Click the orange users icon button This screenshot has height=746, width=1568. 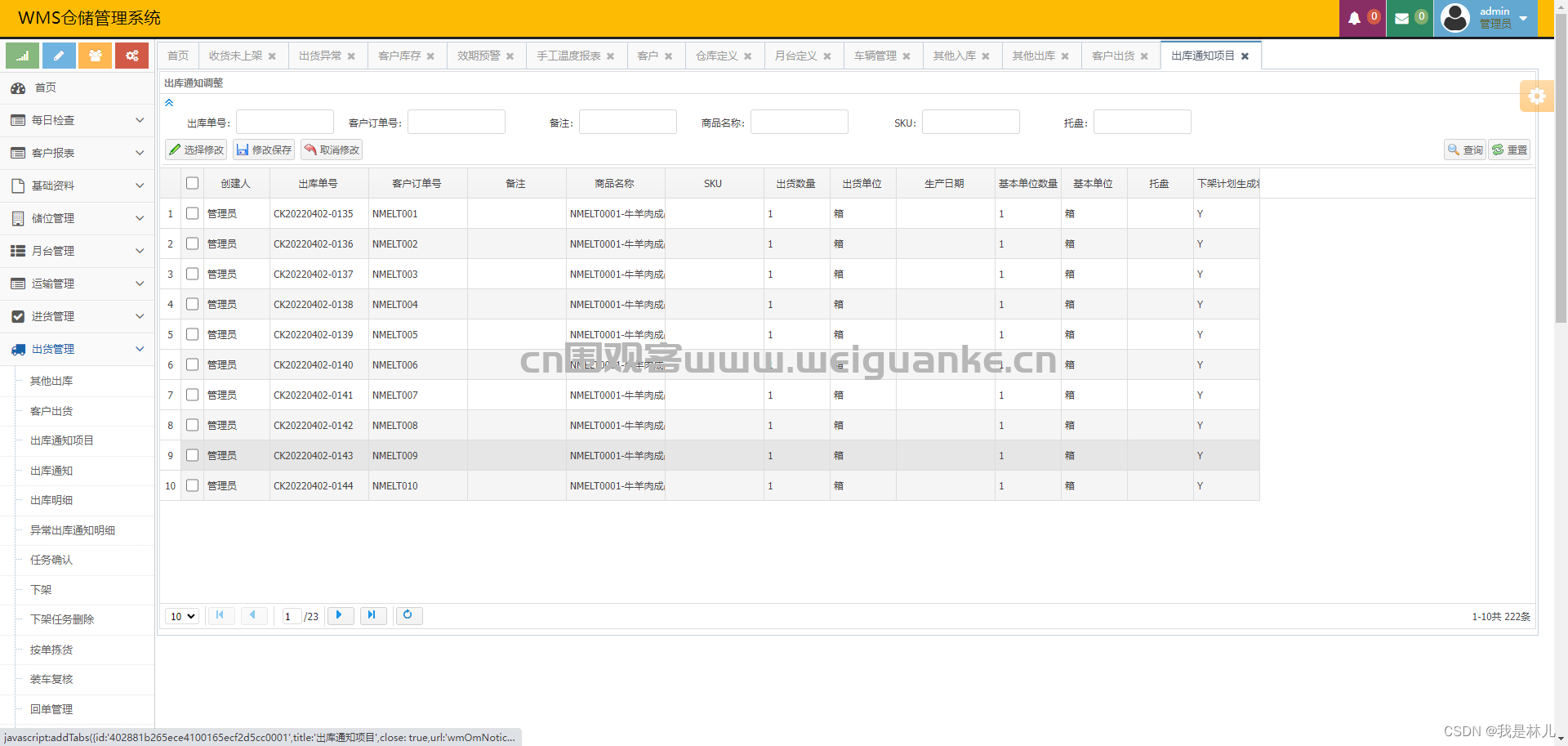point(96,56)
